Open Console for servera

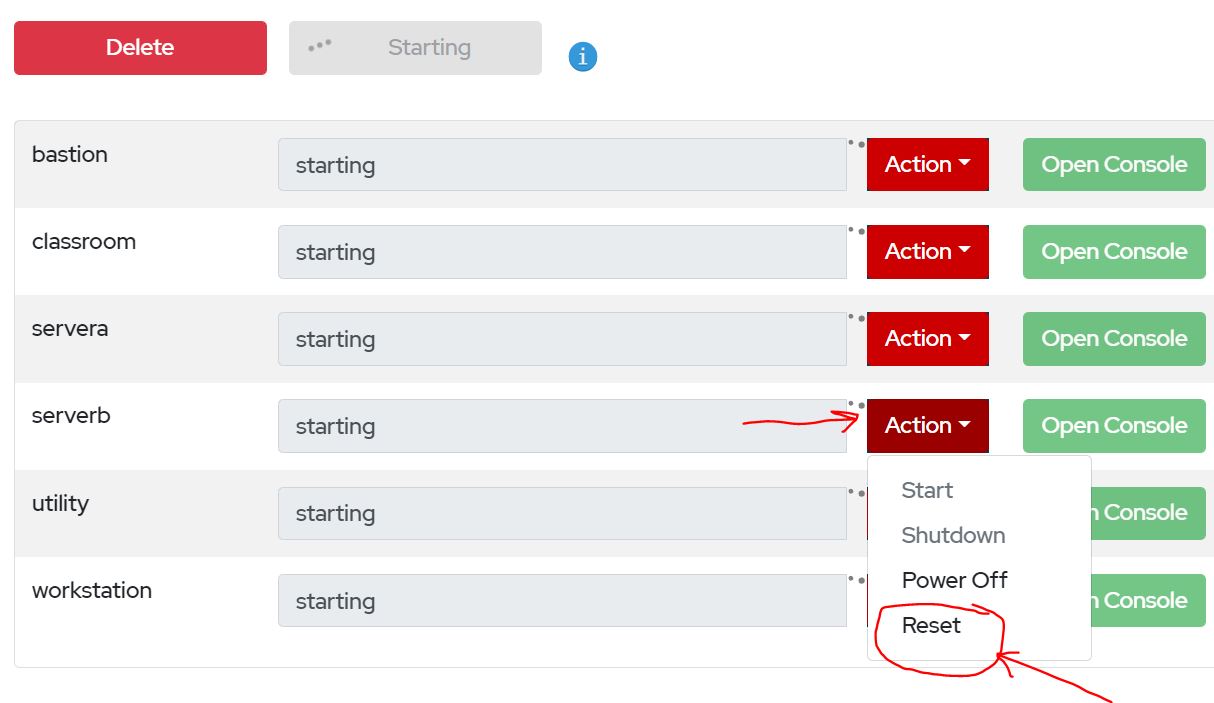coord(1113,338)
